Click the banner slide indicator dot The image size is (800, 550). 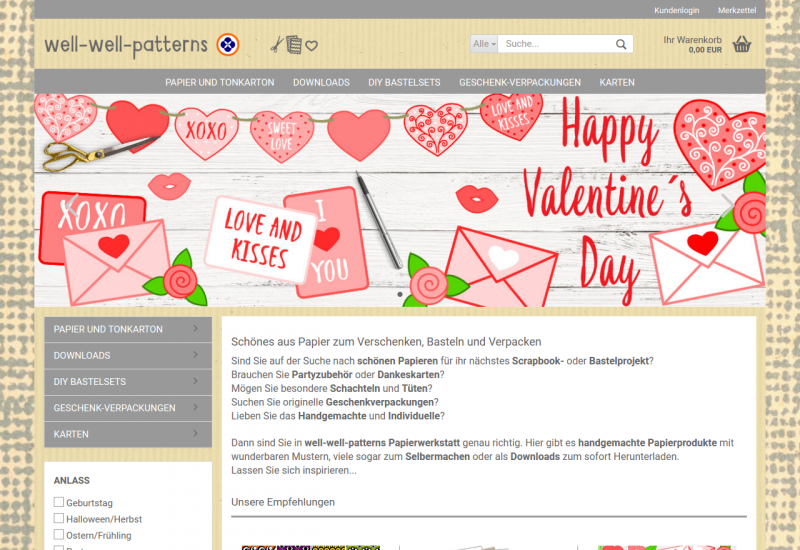coord(400,295)
